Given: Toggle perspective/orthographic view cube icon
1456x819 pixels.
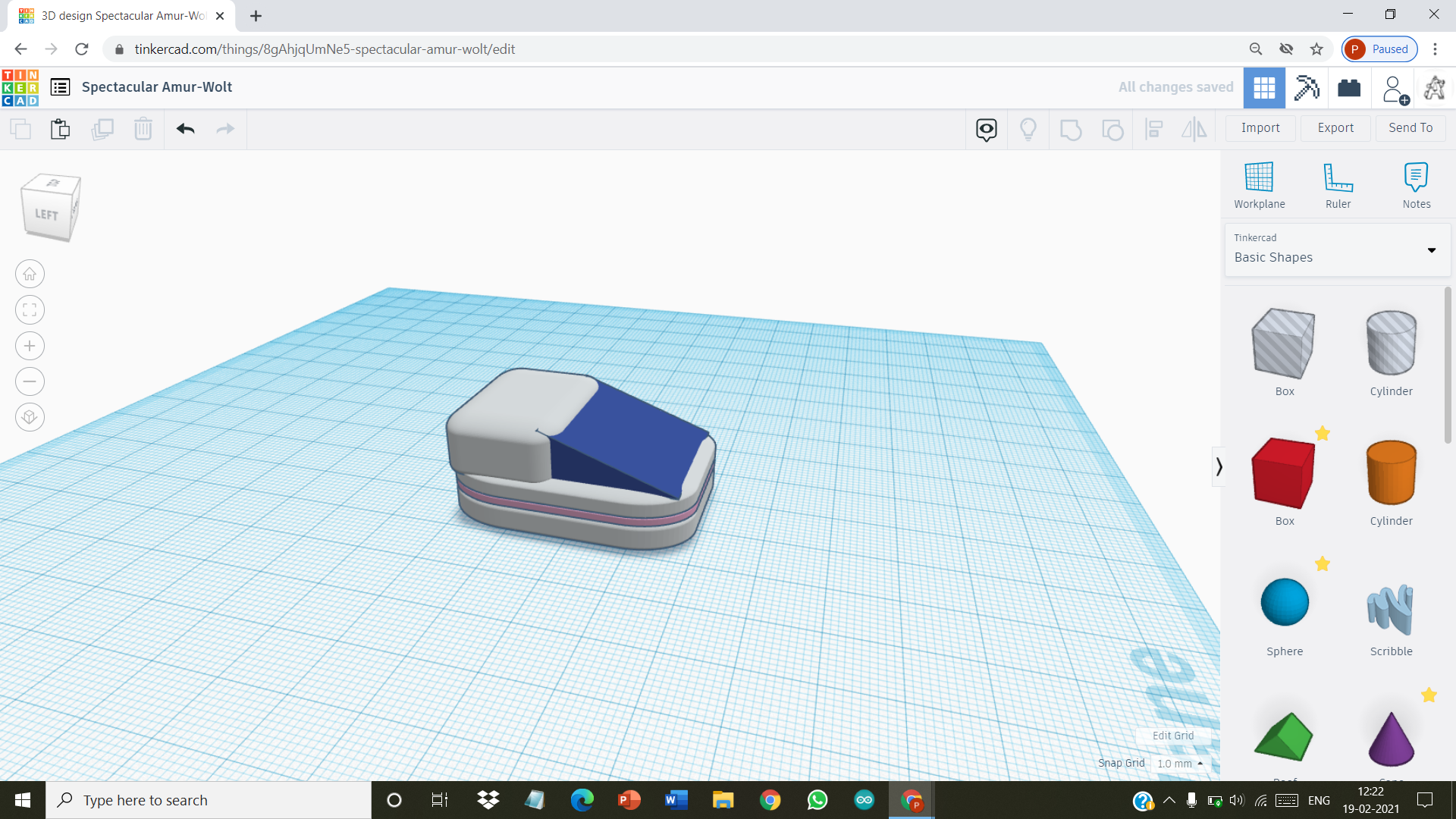Looking at the screenshot, I should [x=30, y=417].
